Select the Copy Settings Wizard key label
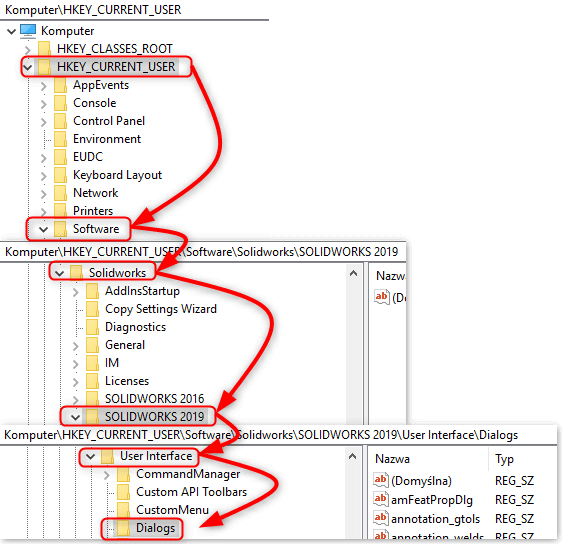 (161, 309)
